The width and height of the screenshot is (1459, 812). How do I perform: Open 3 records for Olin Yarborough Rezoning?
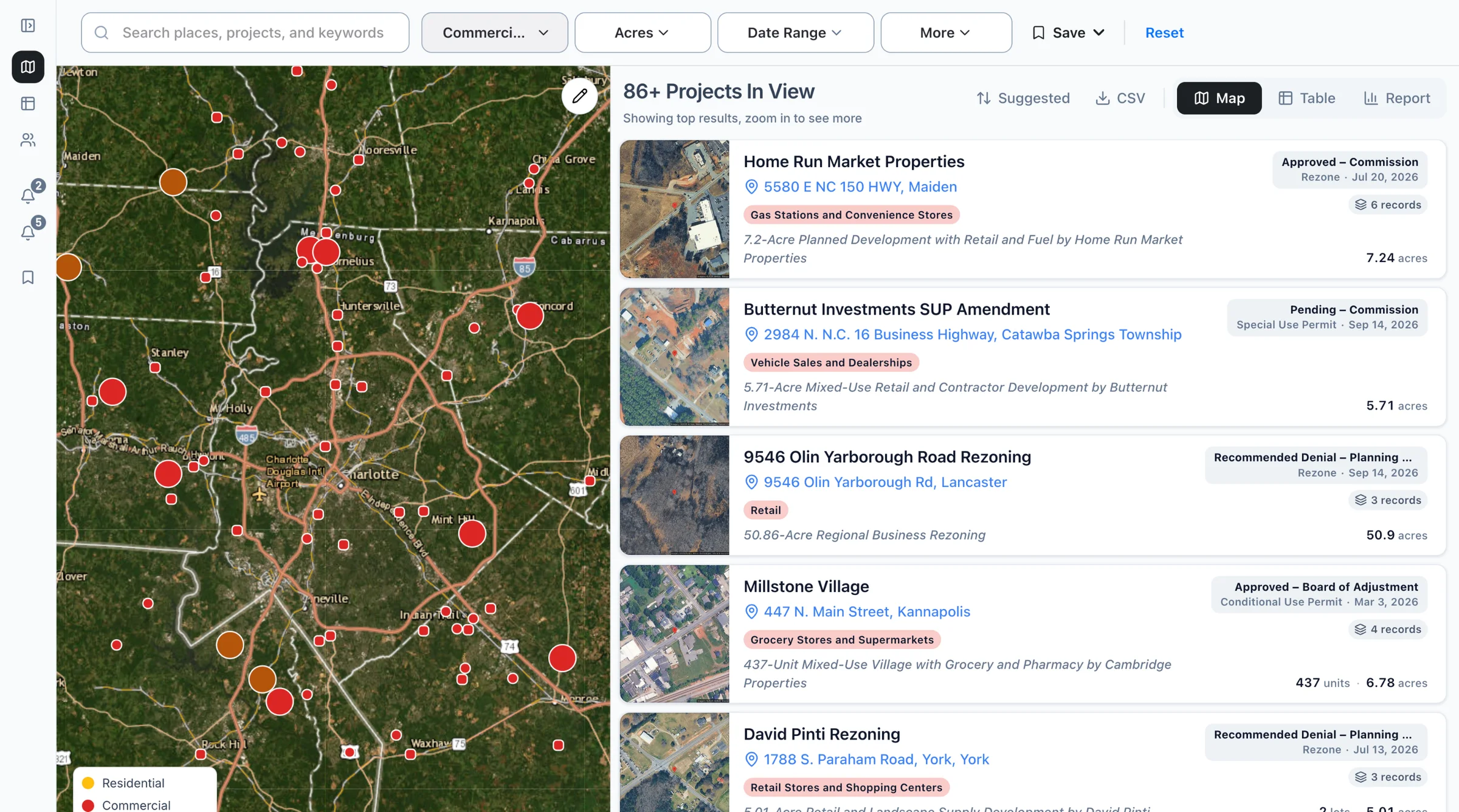tap(1388, 500)
